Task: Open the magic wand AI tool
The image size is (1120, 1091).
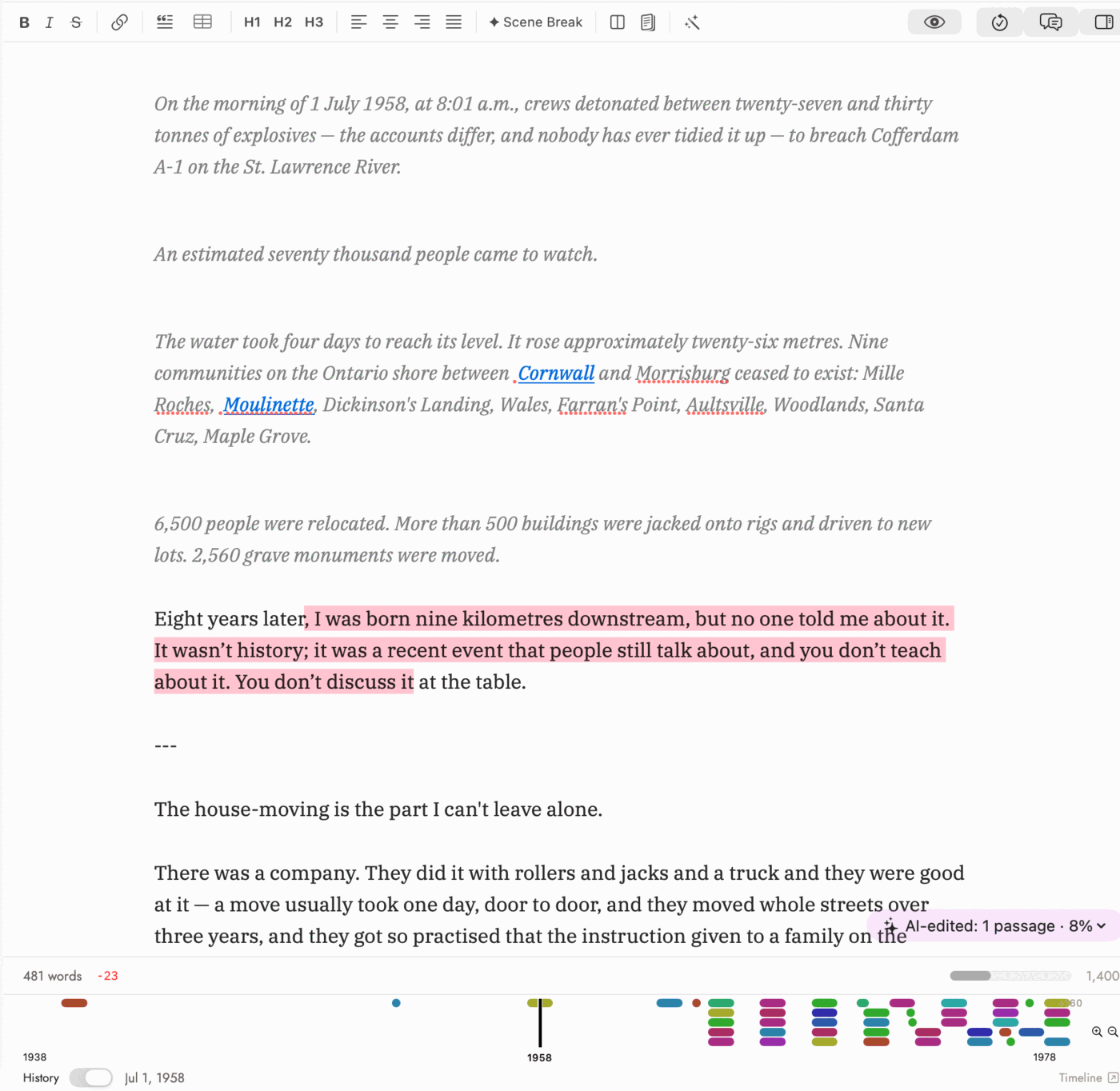Action: [692, 22]
